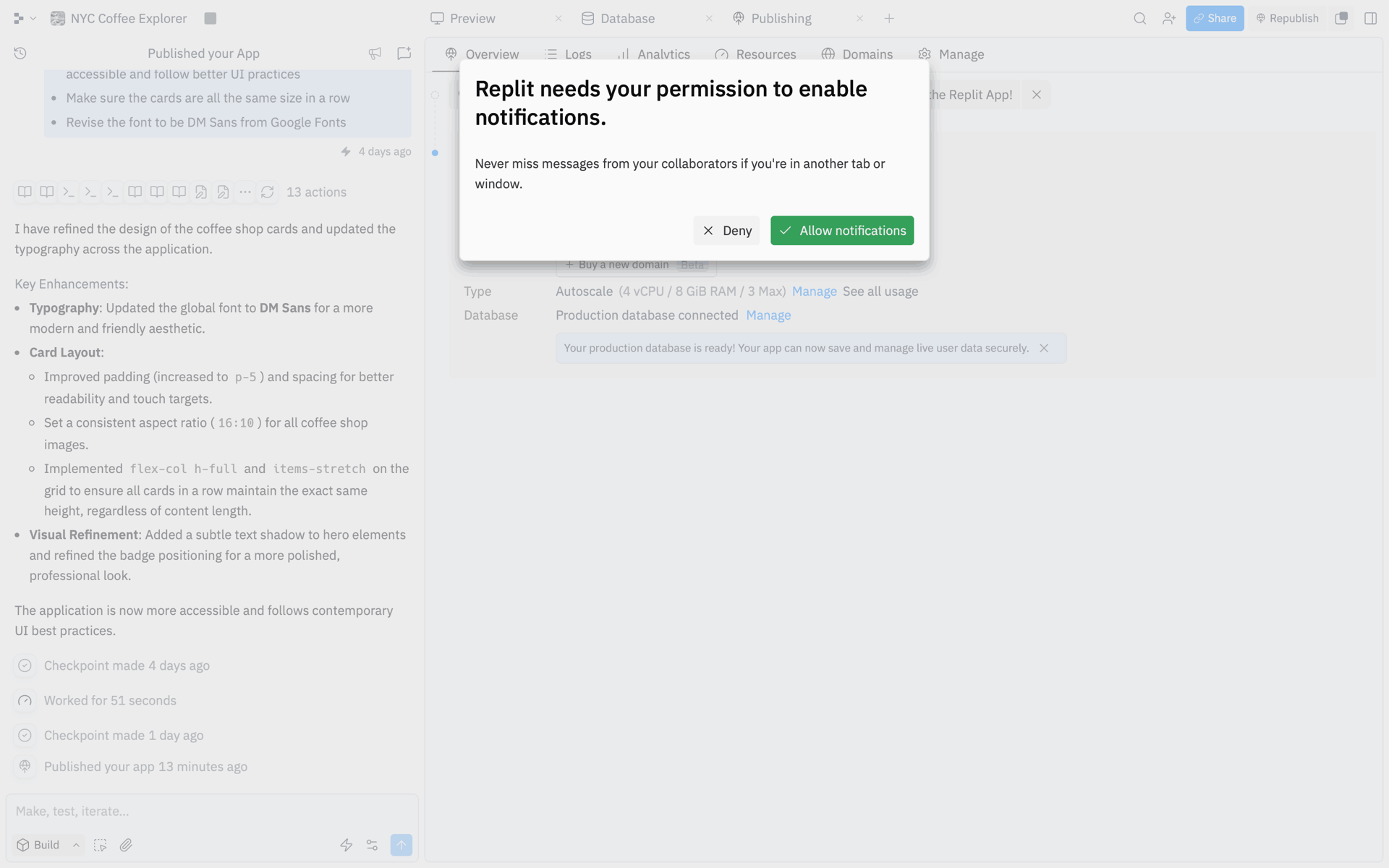Click Buy a new domain button
The image size is (1389, 868).
636,265
